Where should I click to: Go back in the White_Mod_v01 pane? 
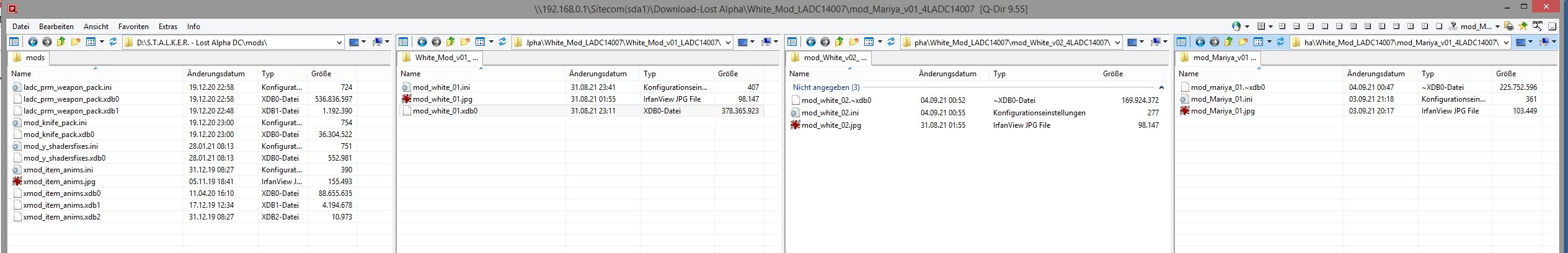tap(422, 42)
